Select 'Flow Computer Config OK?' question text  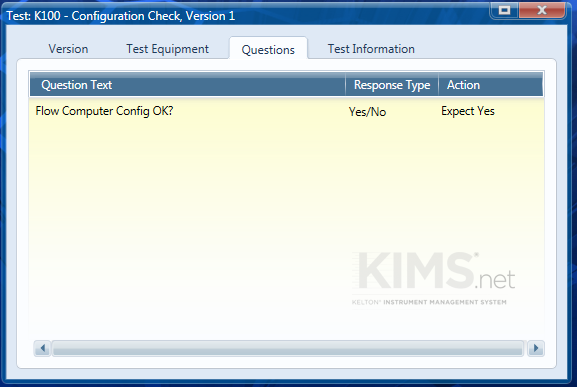tap(104, 111)
